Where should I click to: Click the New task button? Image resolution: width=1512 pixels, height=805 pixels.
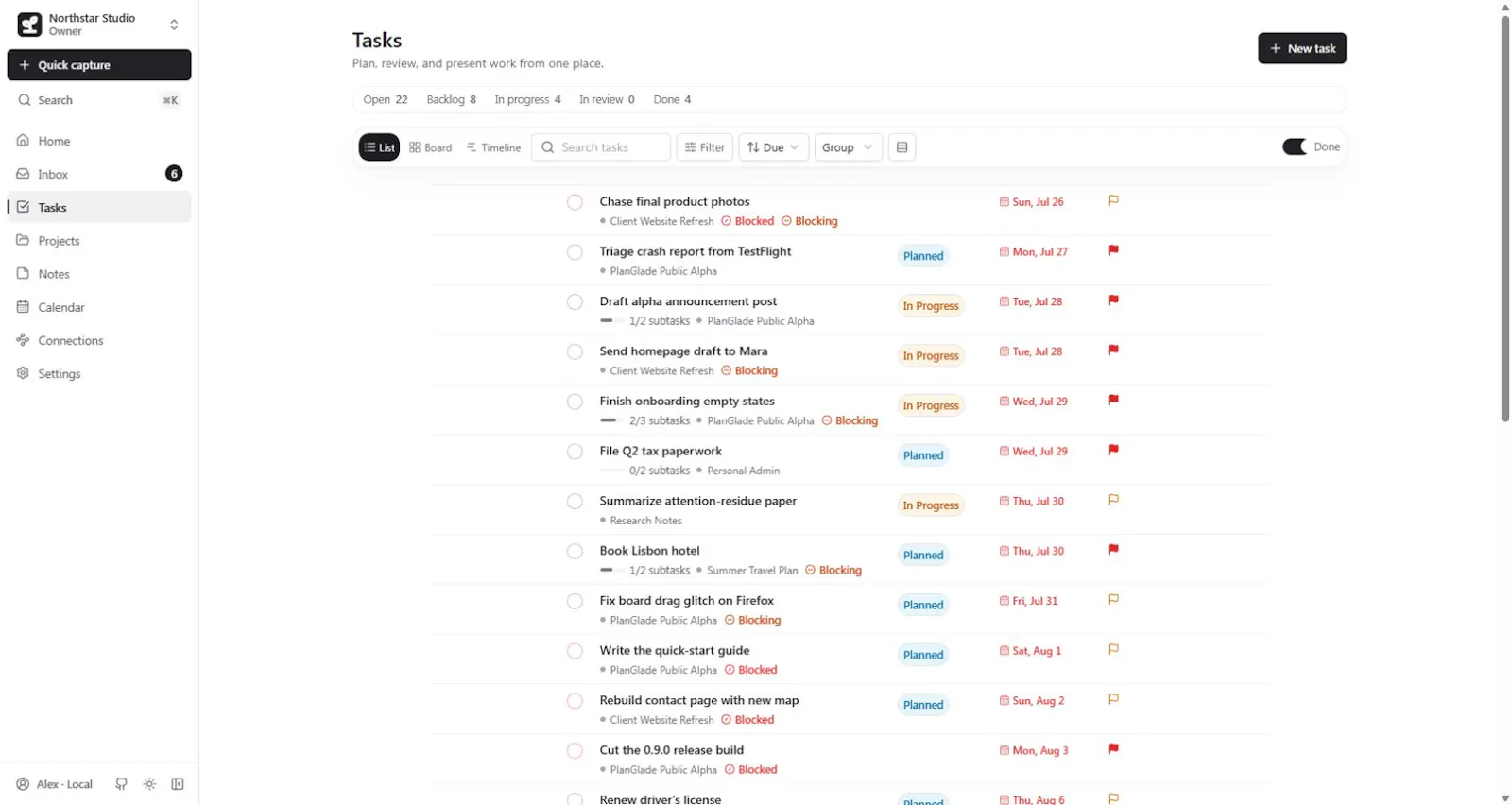coord(1302,48)
